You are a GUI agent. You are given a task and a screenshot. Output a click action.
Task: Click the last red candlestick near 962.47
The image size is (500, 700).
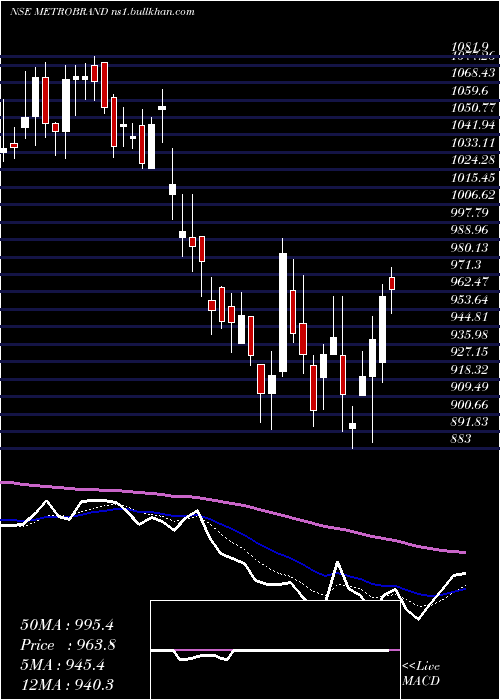[x=392, y=283]
